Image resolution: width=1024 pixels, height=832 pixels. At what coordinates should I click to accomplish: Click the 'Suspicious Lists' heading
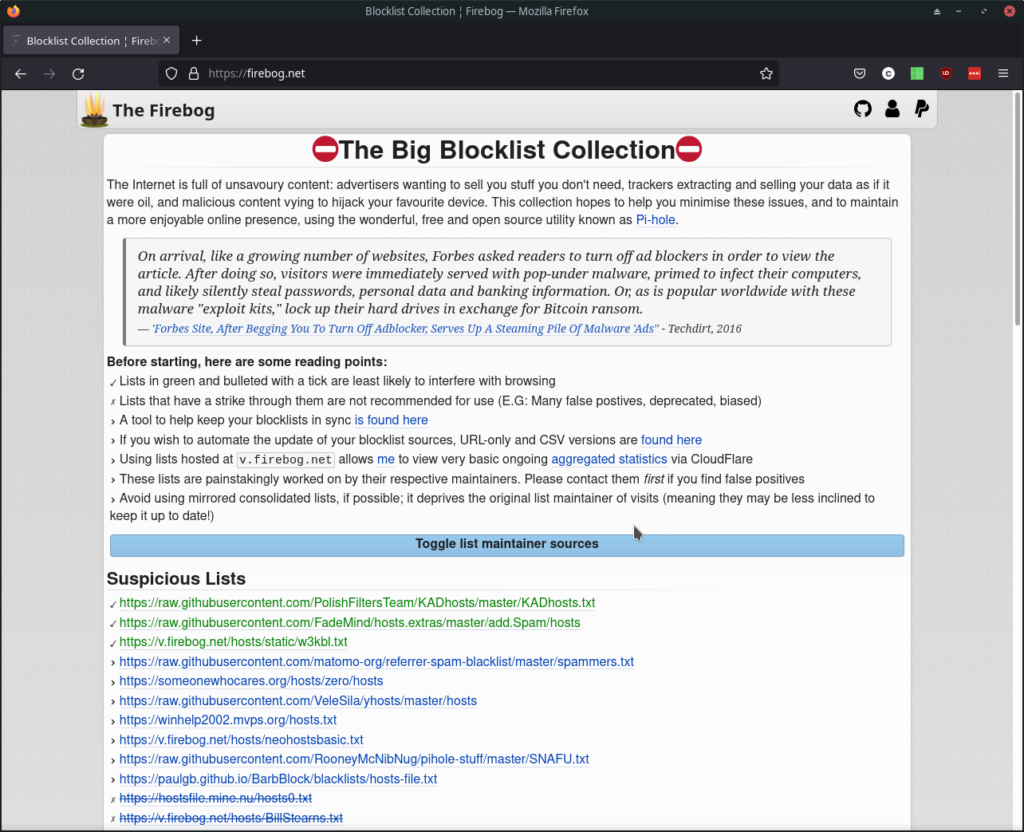click(x=176, y=579)
